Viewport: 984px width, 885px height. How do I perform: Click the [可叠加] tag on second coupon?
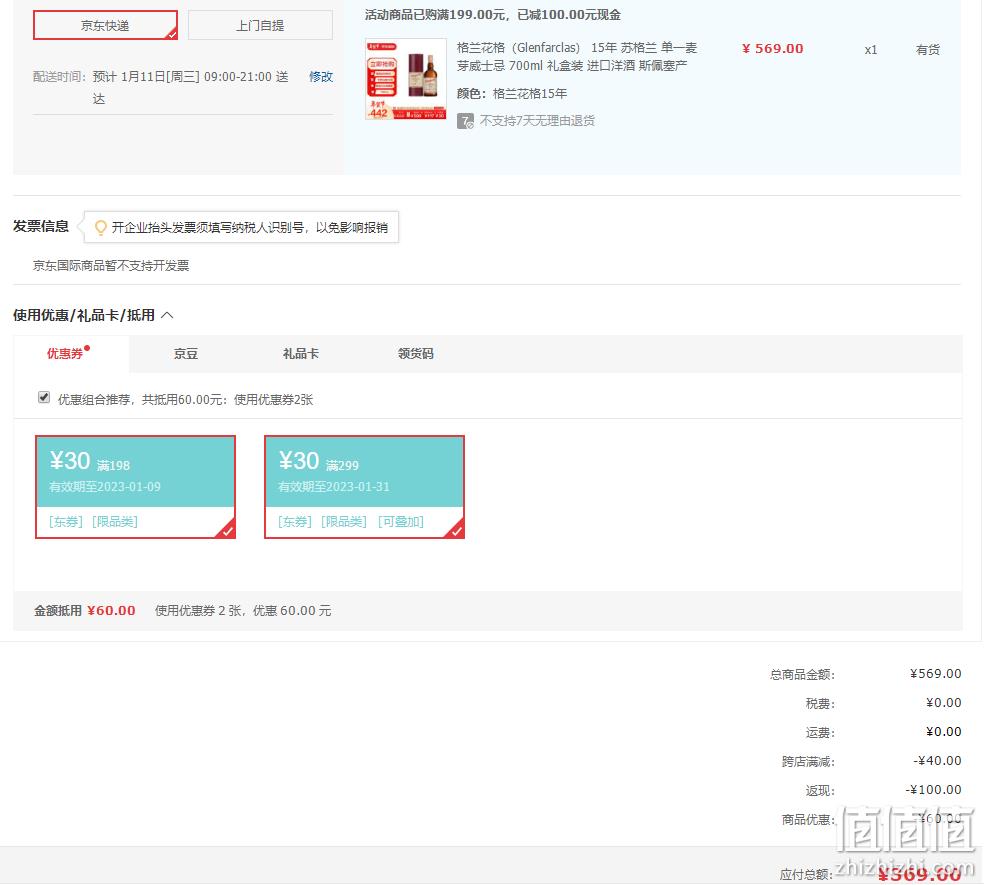click(x=401, y=522)
